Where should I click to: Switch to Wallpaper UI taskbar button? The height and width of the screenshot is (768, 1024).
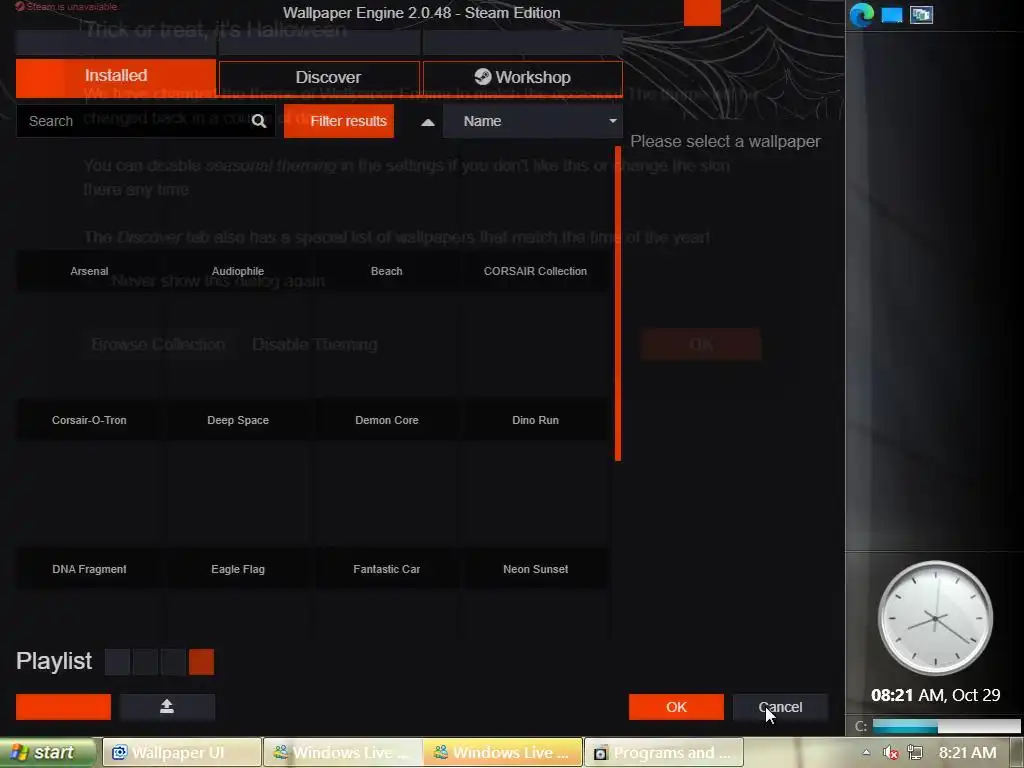[x=182, y=752]
